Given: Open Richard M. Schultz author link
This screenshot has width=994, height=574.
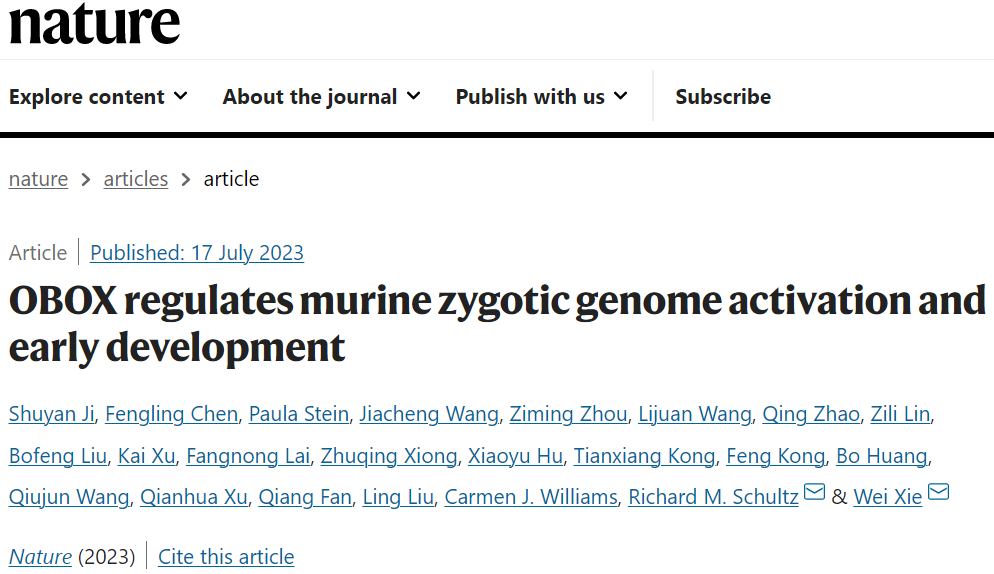Looking at the screenshot, I should (712, 497).
